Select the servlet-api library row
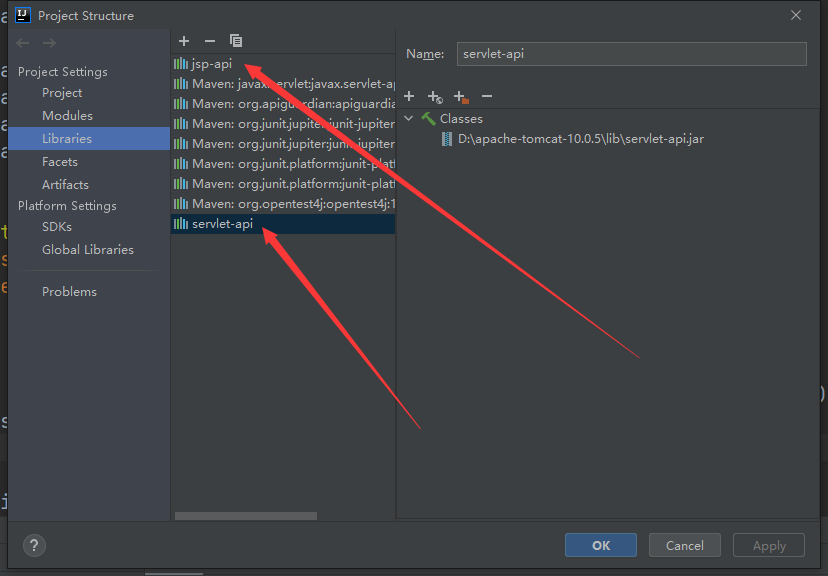Screen dimensions: 828x576 283,224
